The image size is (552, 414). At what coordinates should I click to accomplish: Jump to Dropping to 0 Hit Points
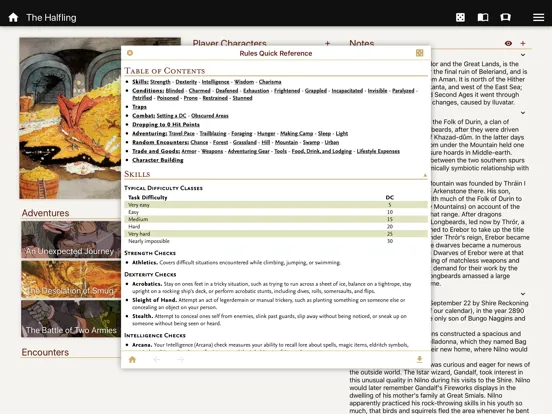coord(166,124)
